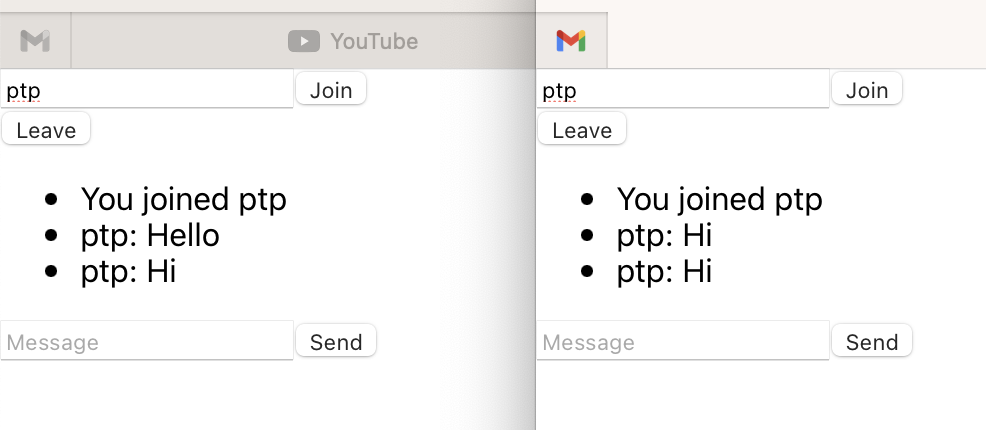Click 'You joined ptp' in the colored Gmail window
The image size is (986, 430).
tap(719, 199)
